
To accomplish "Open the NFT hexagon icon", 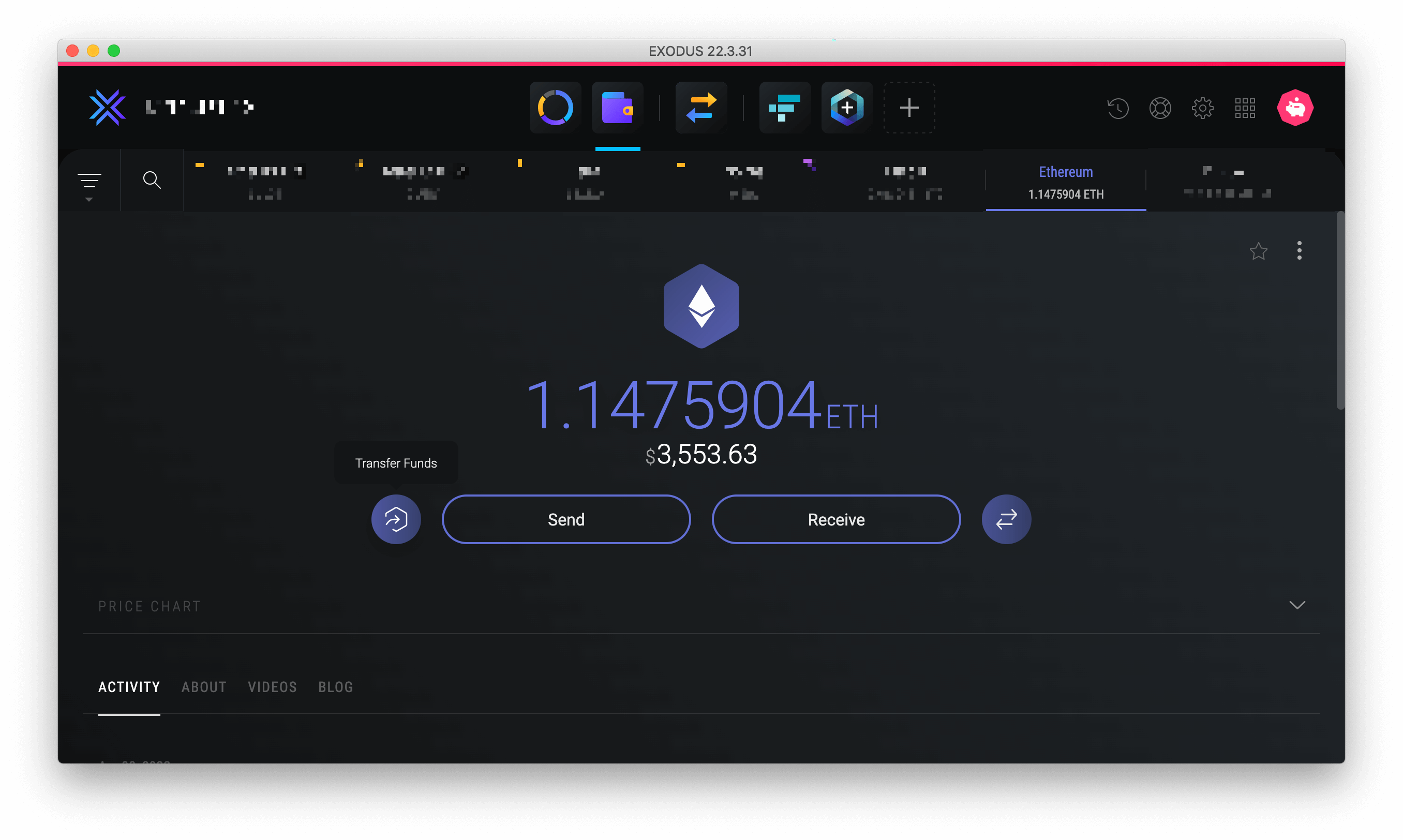I will tap(846, 108).
